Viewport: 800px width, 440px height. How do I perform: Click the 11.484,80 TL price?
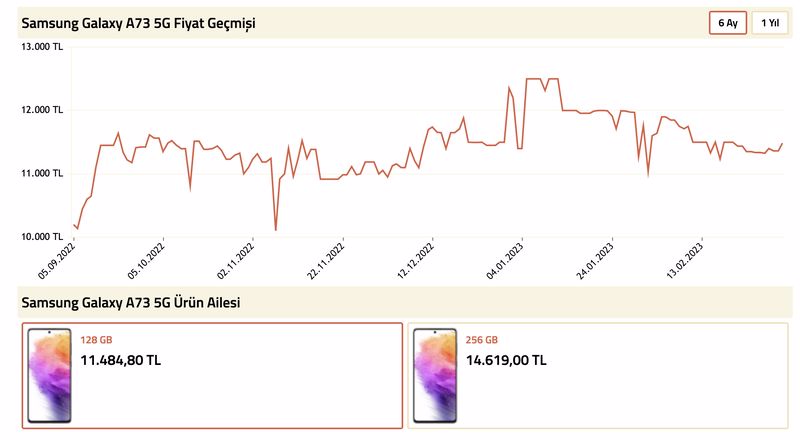coord(120,360)
